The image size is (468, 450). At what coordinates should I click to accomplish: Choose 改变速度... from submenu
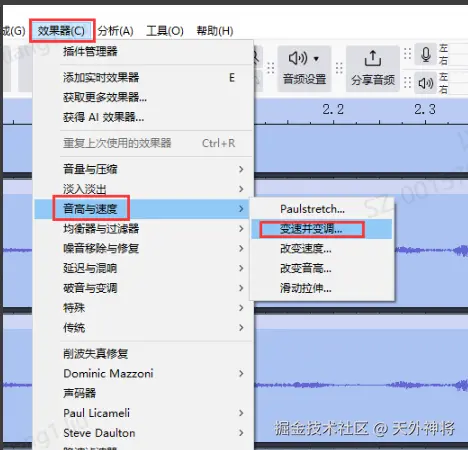(x=322, y=249)
